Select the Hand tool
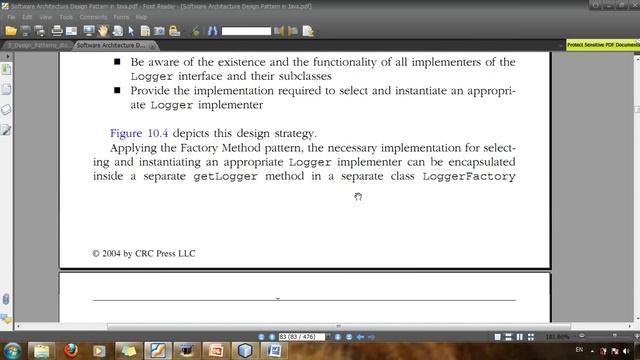This screenshot has width=640, height=360. click(x=103, y=31)
